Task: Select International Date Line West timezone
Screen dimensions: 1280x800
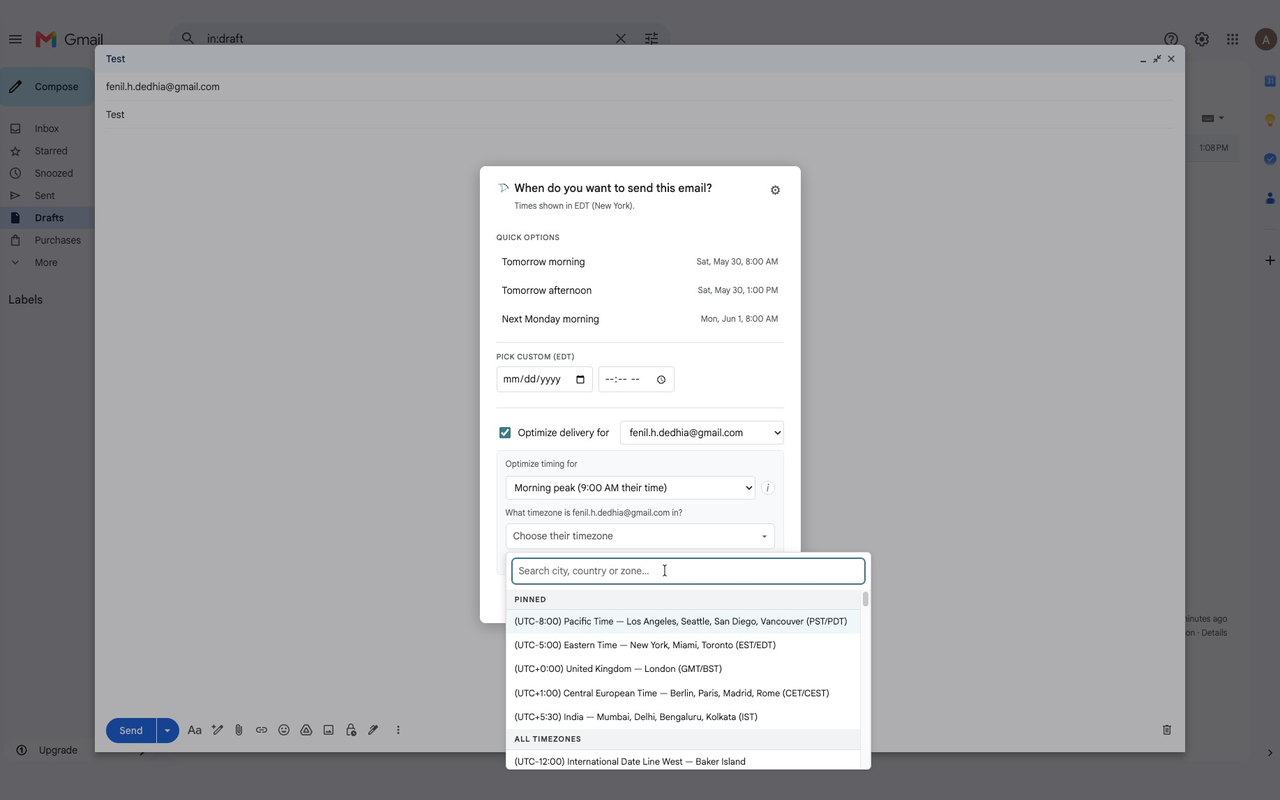Action: (x=682, y=761)
